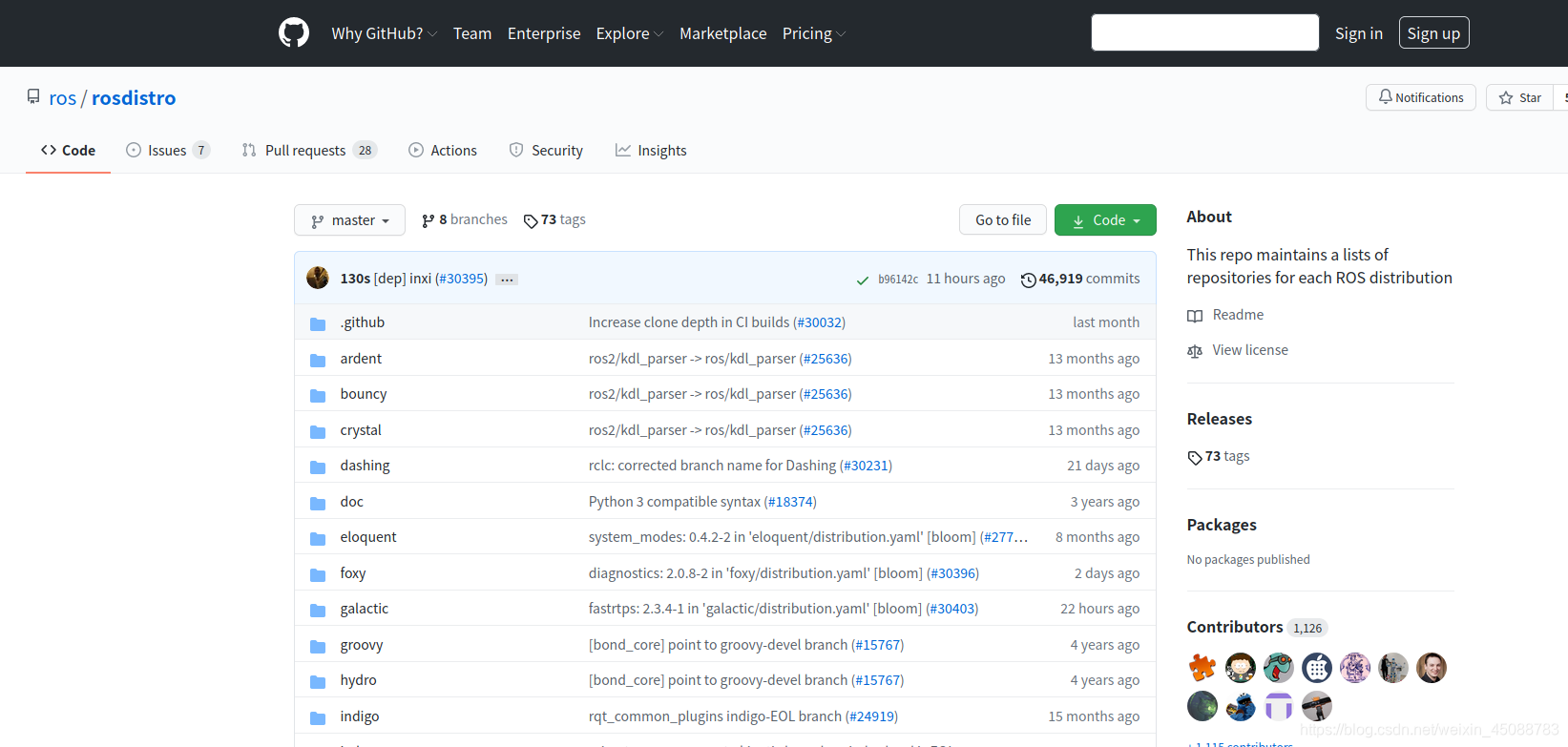Open the View license link
The image size is (1568, 747).
tap(1250, 351)
